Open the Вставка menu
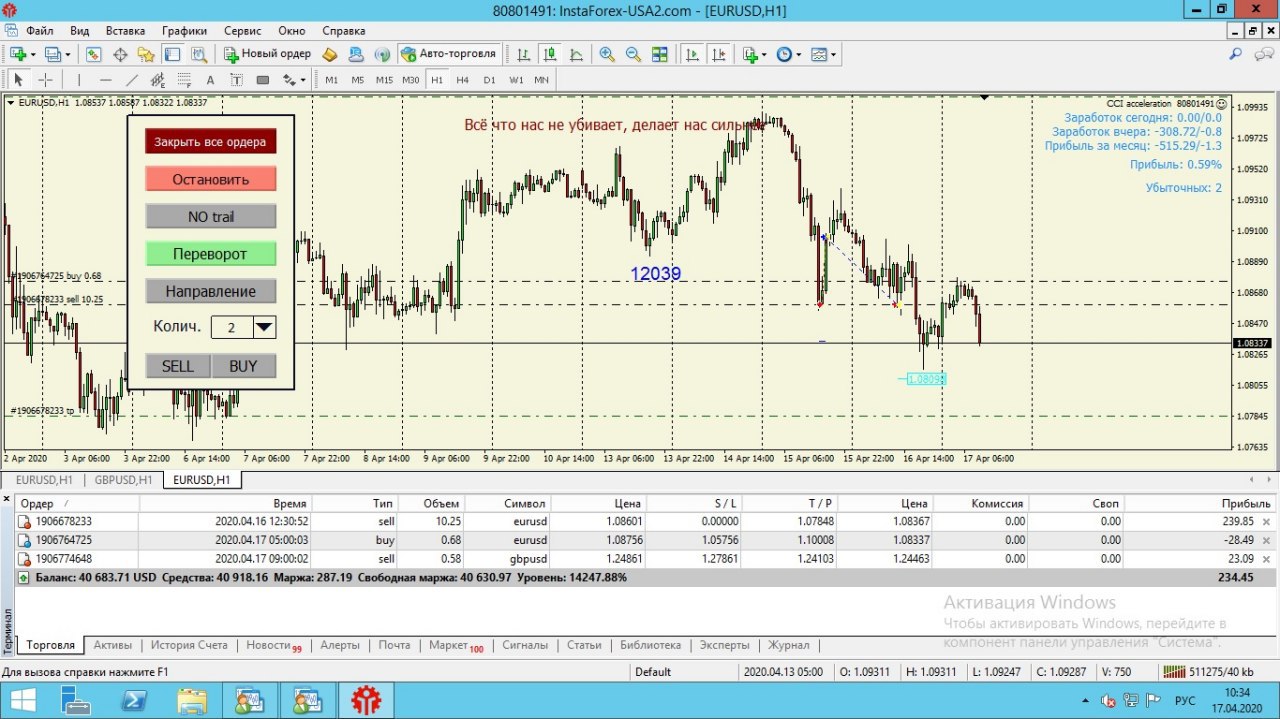1280x719 pixels. point(125,31)
